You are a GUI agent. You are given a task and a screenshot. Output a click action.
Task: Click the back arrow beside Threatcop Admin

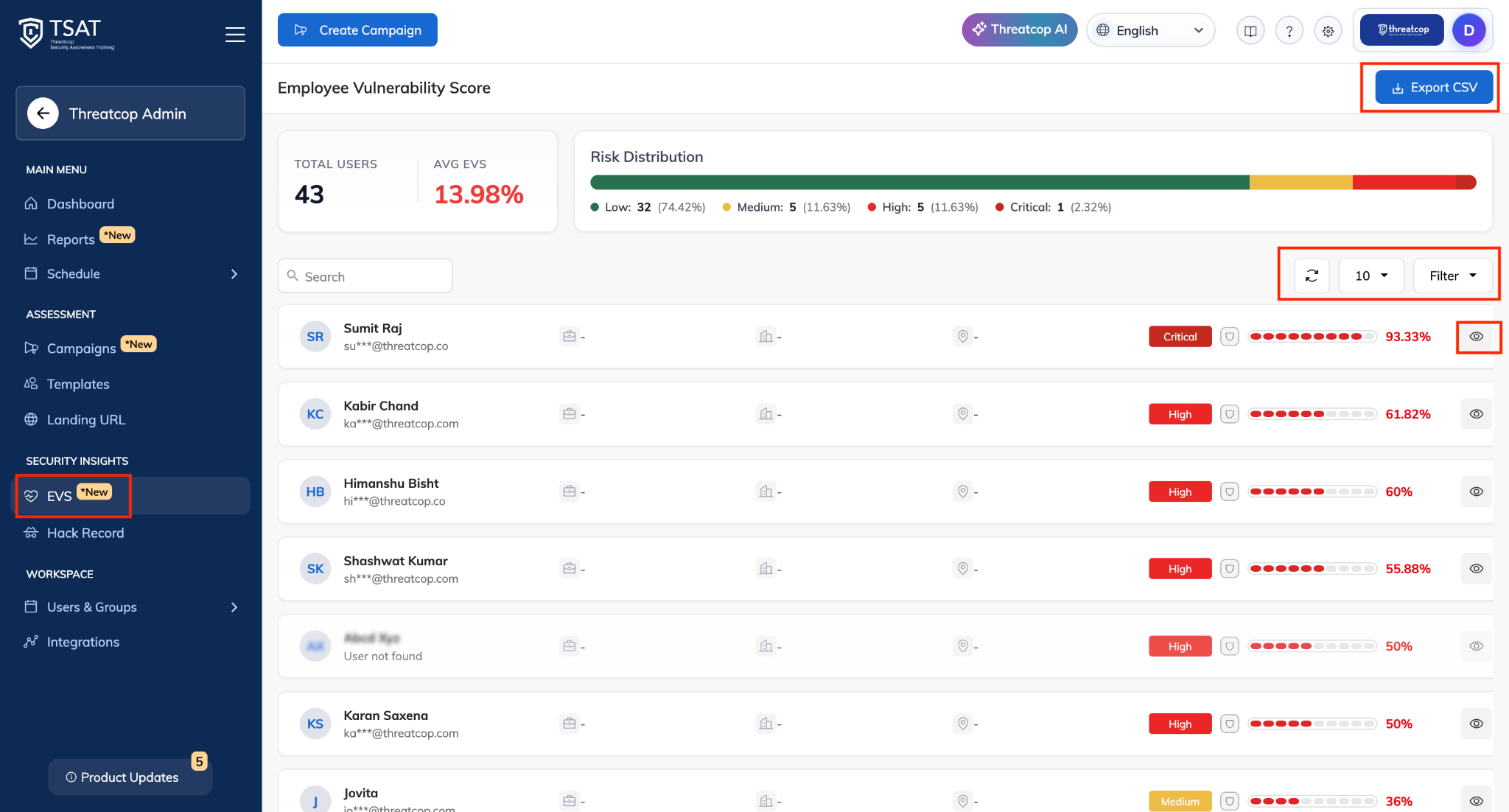43,113
